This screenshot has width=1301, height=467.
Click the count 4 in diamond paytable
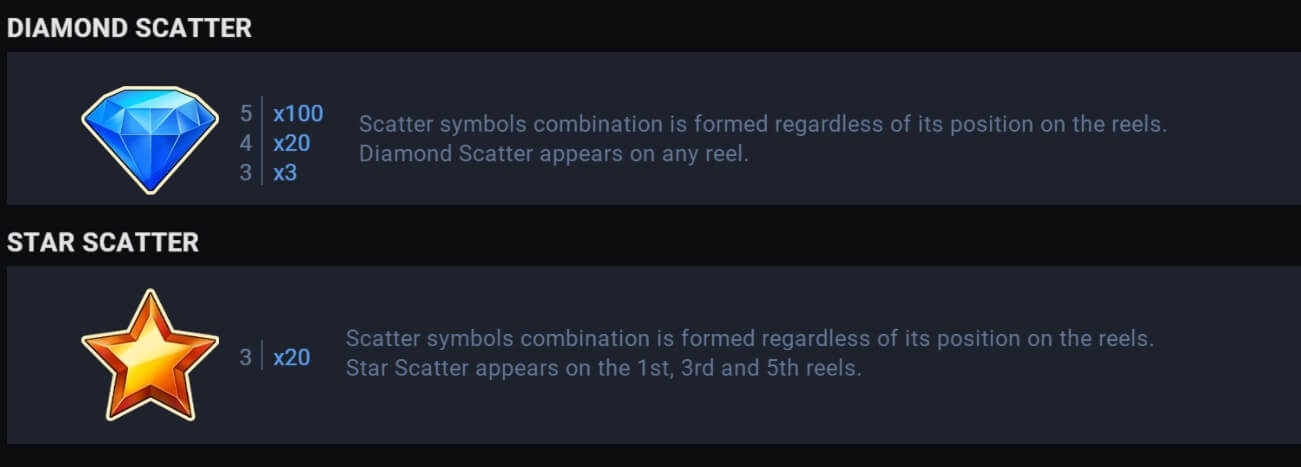246,143
